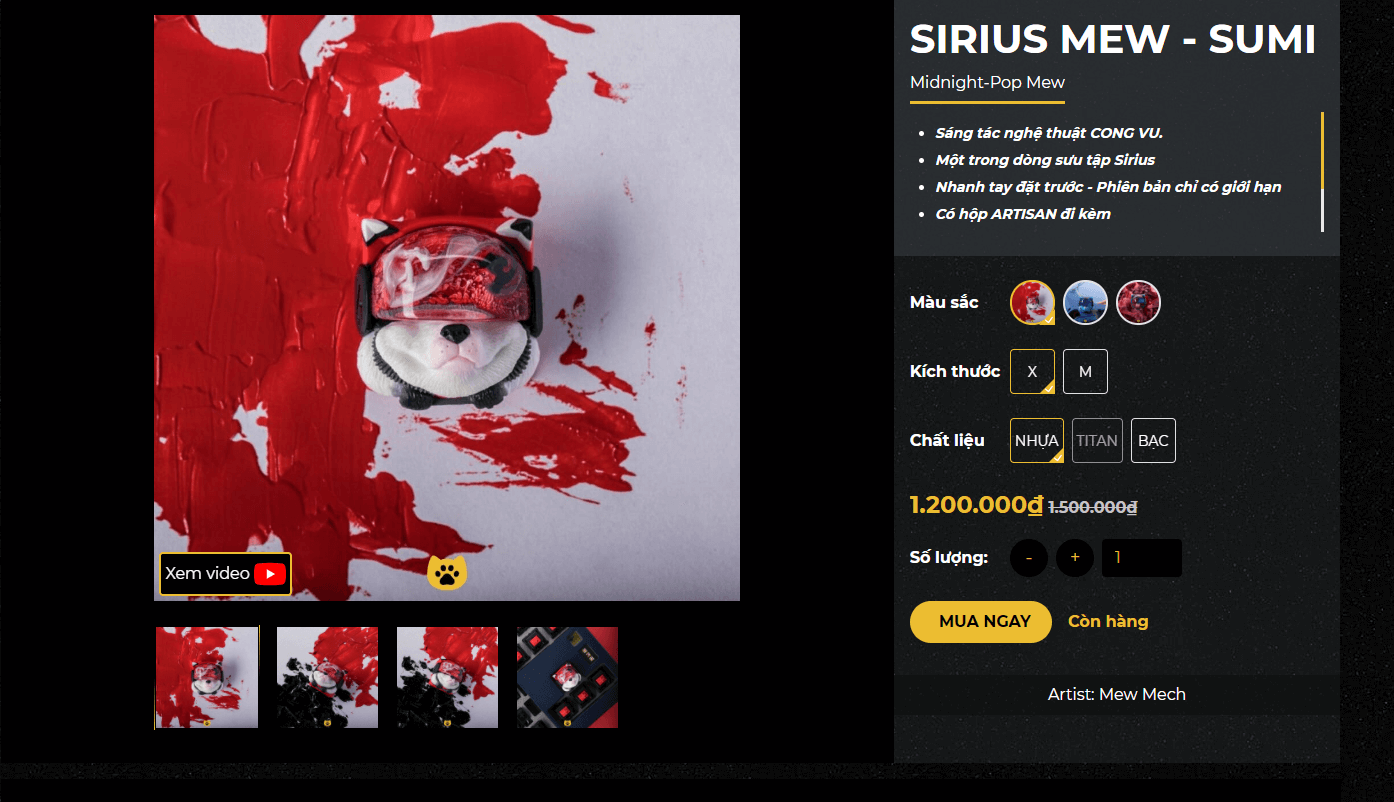Viewport: 1394px width, 802px height.
Task: Choose the blue color variant swatch
Action: [x=1086, y=302]
